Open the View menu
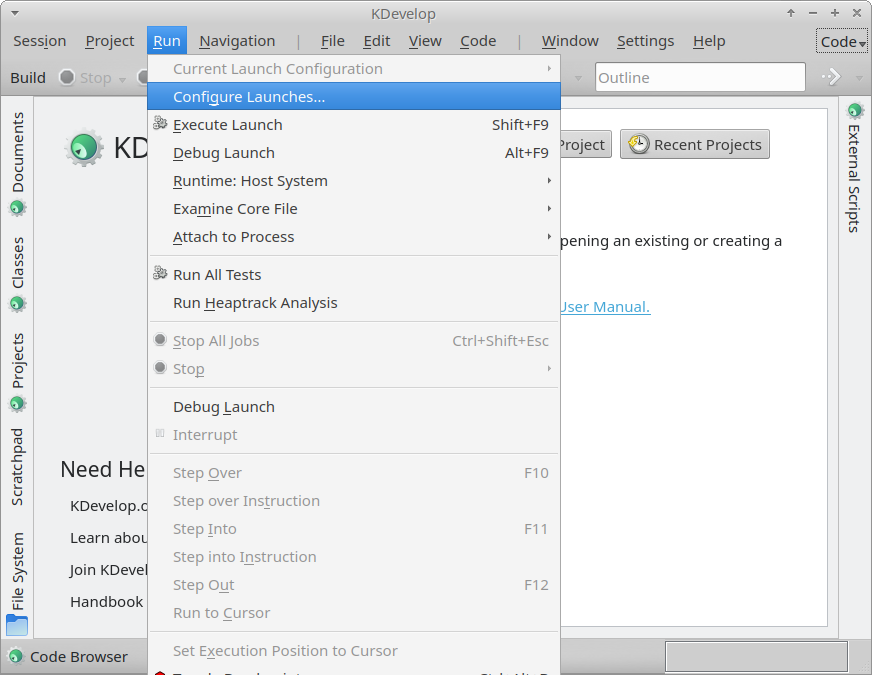 tap(425, 41)
